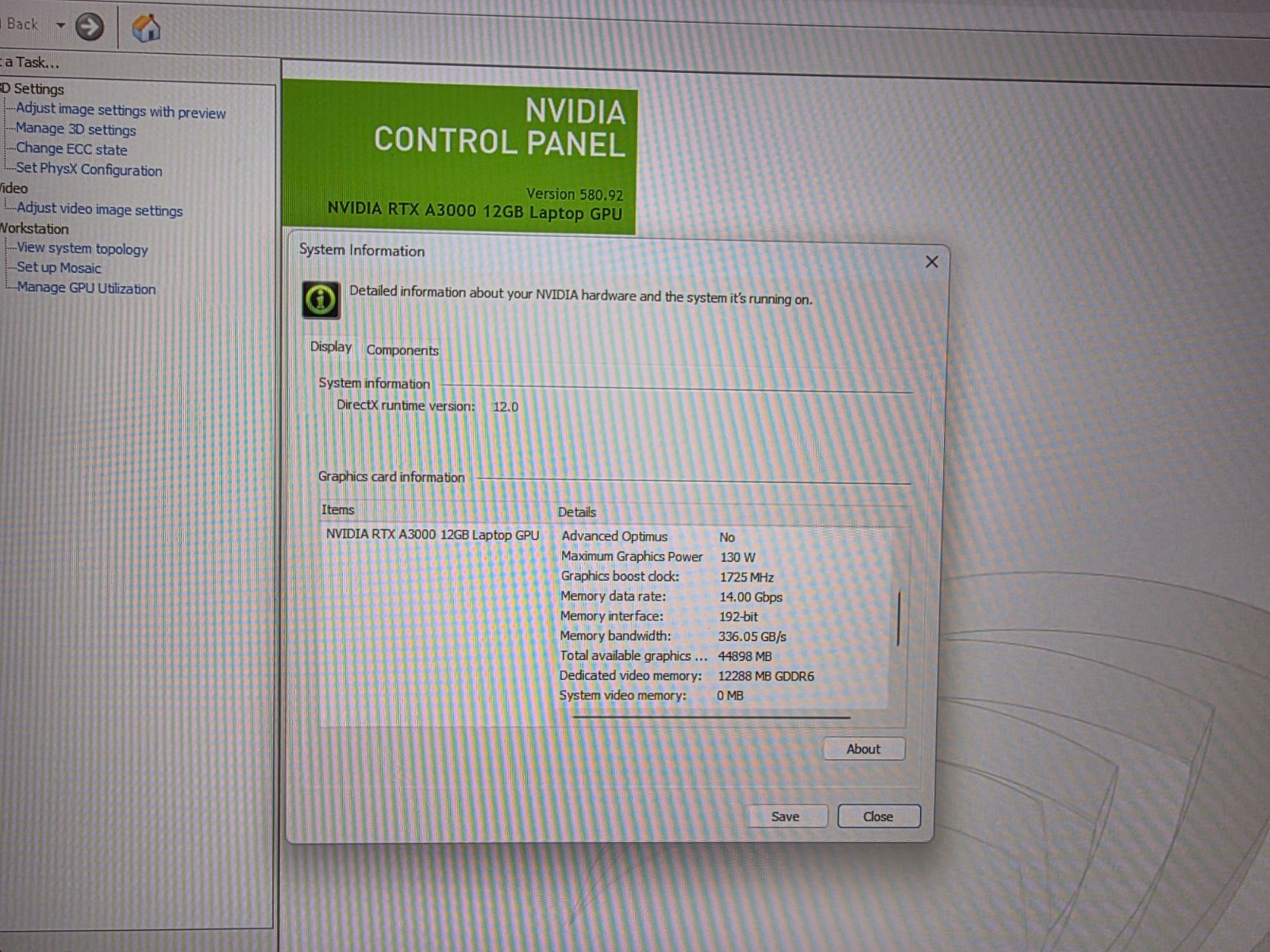
Task: Select the Video tree category
Action: [x=13, y=188]
